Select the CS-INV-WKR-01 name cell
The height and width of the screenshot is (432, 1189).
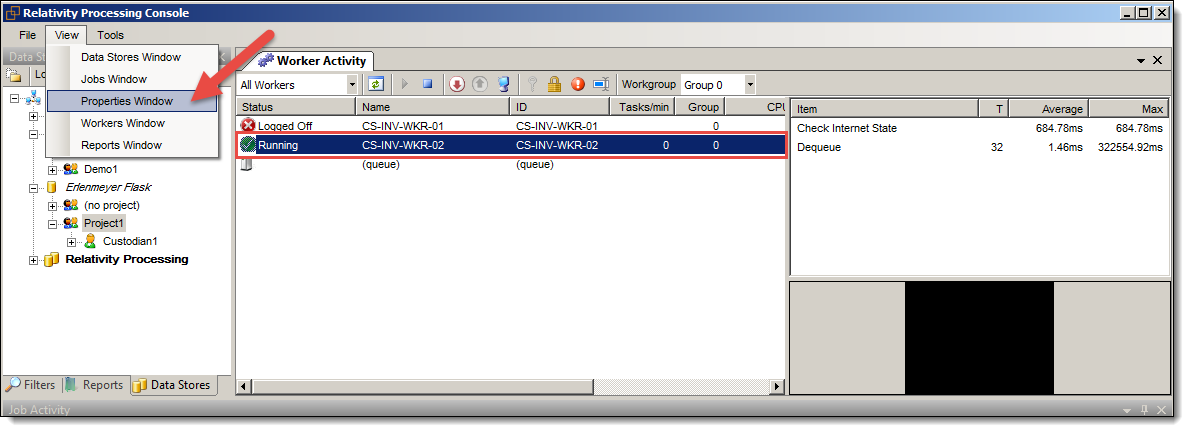coord(403,126)
